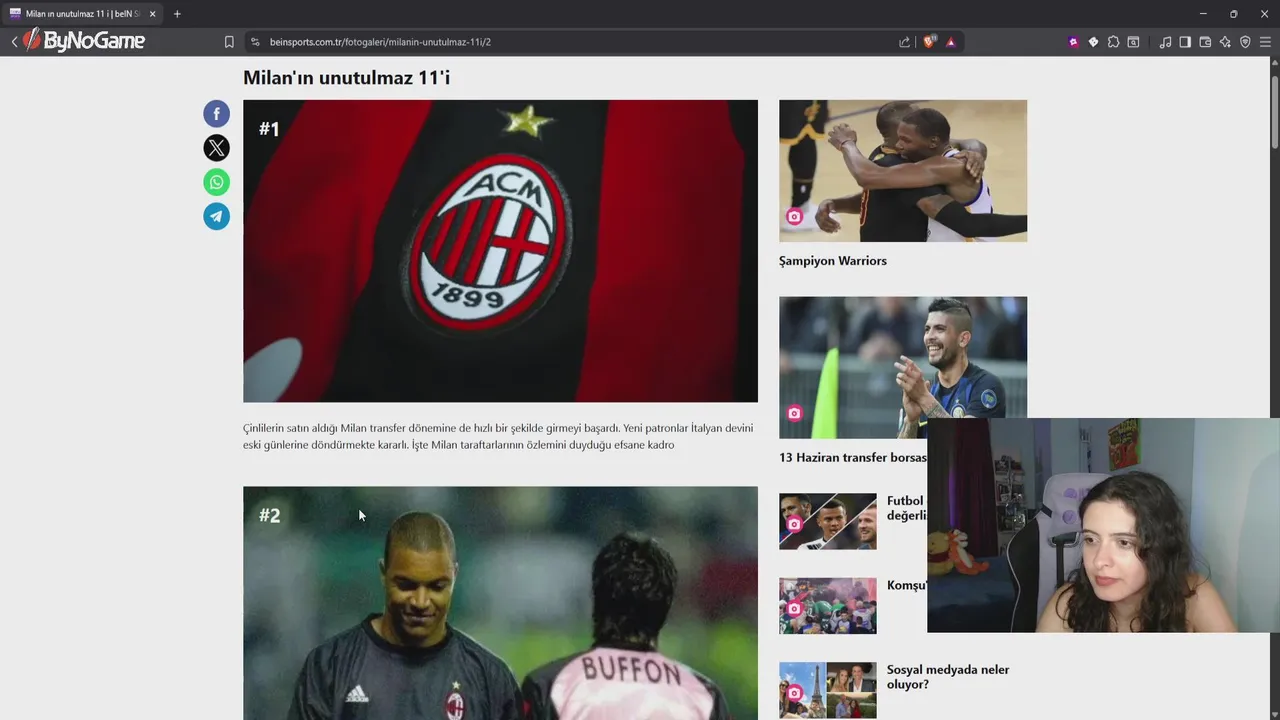Screen dimensions: 1280x720
Task: Click the #1 label on first photo
Action: [x=269, y=129]
